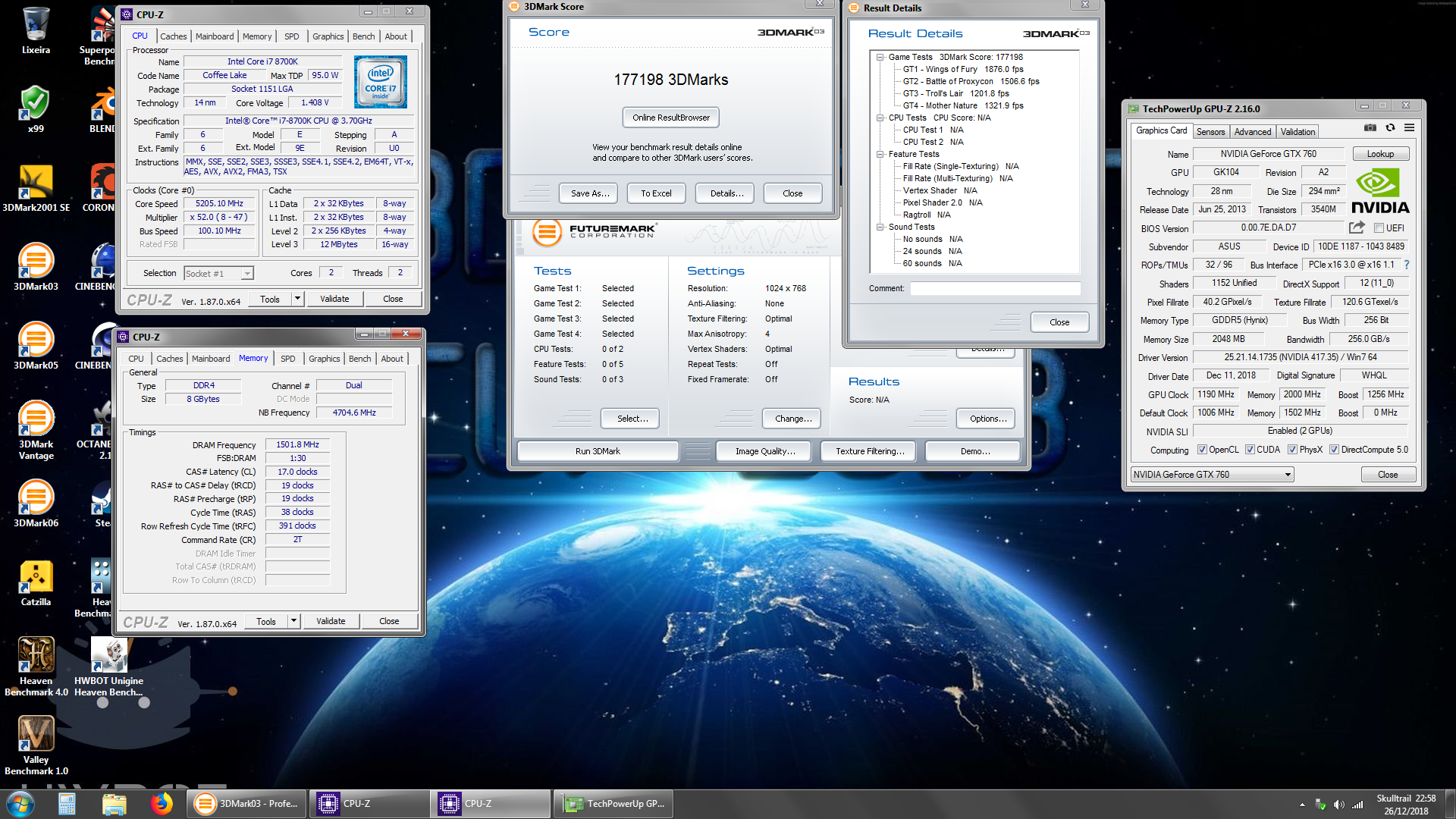Screen dimensions: 1456x819
Task: Open the SPD tab in the CPU-Z Memory window
Action: click(288, 359)
